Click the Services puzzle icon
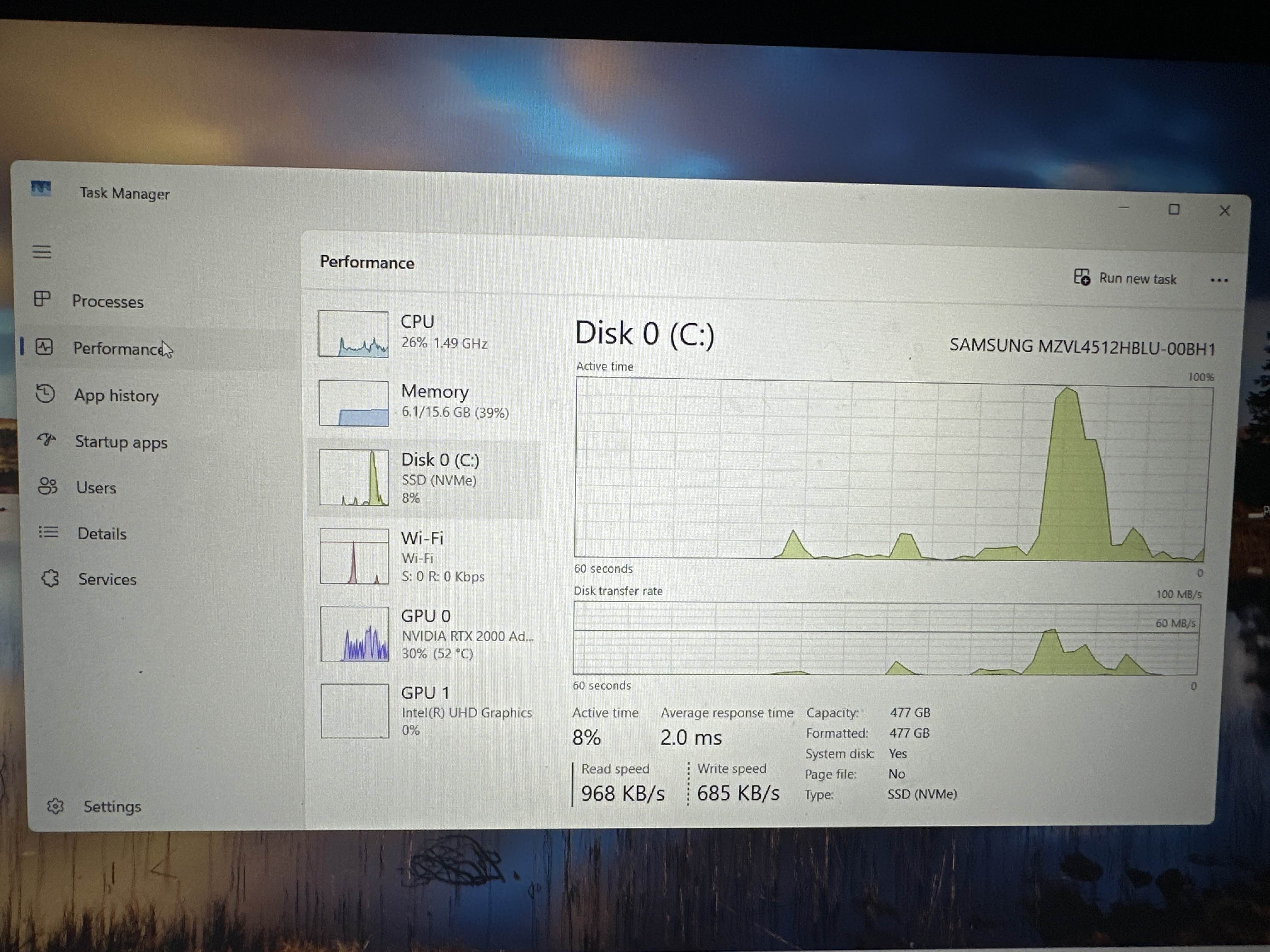1270x952 pixels. [50, 578]
